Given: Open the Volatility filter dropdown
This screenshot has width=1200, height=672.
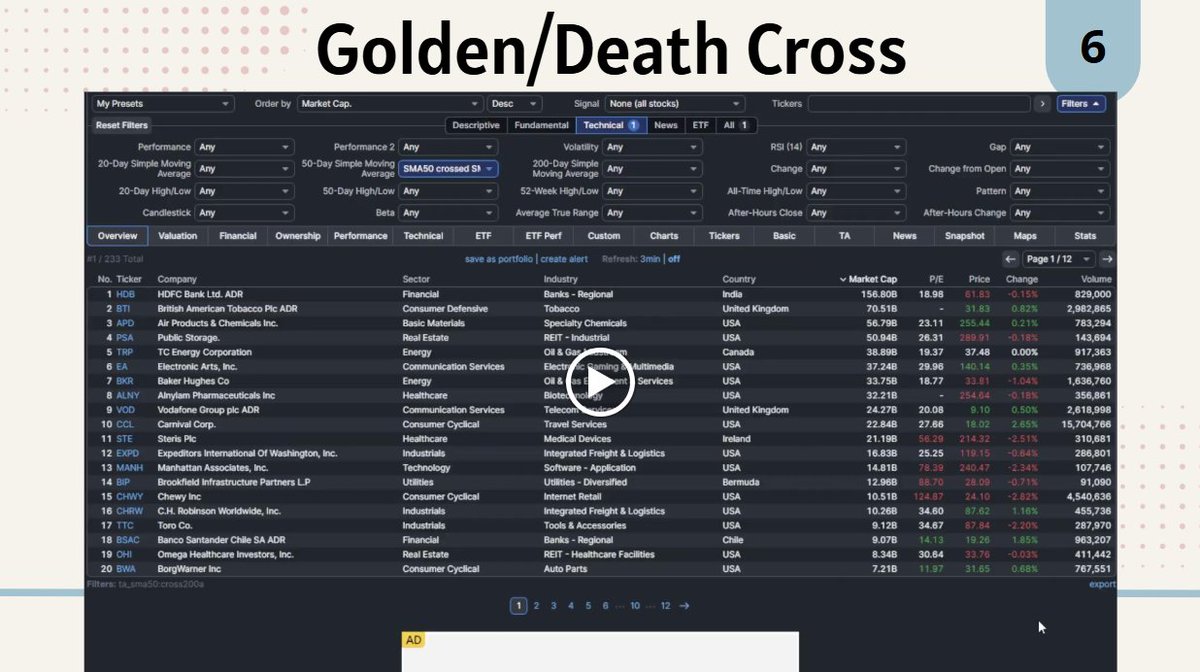Looking at the screenshot, I should [x=652, y=147].
